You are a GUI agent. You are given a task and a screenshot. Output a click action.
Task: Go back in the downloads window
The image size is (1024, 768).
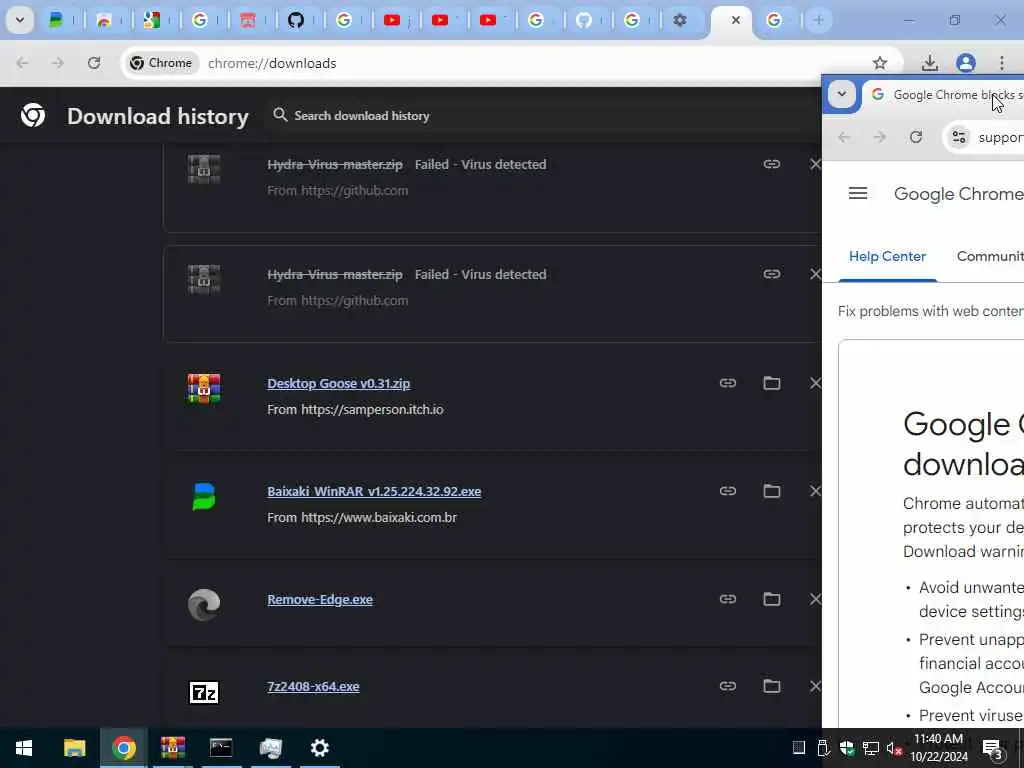(x=22, y=63)
